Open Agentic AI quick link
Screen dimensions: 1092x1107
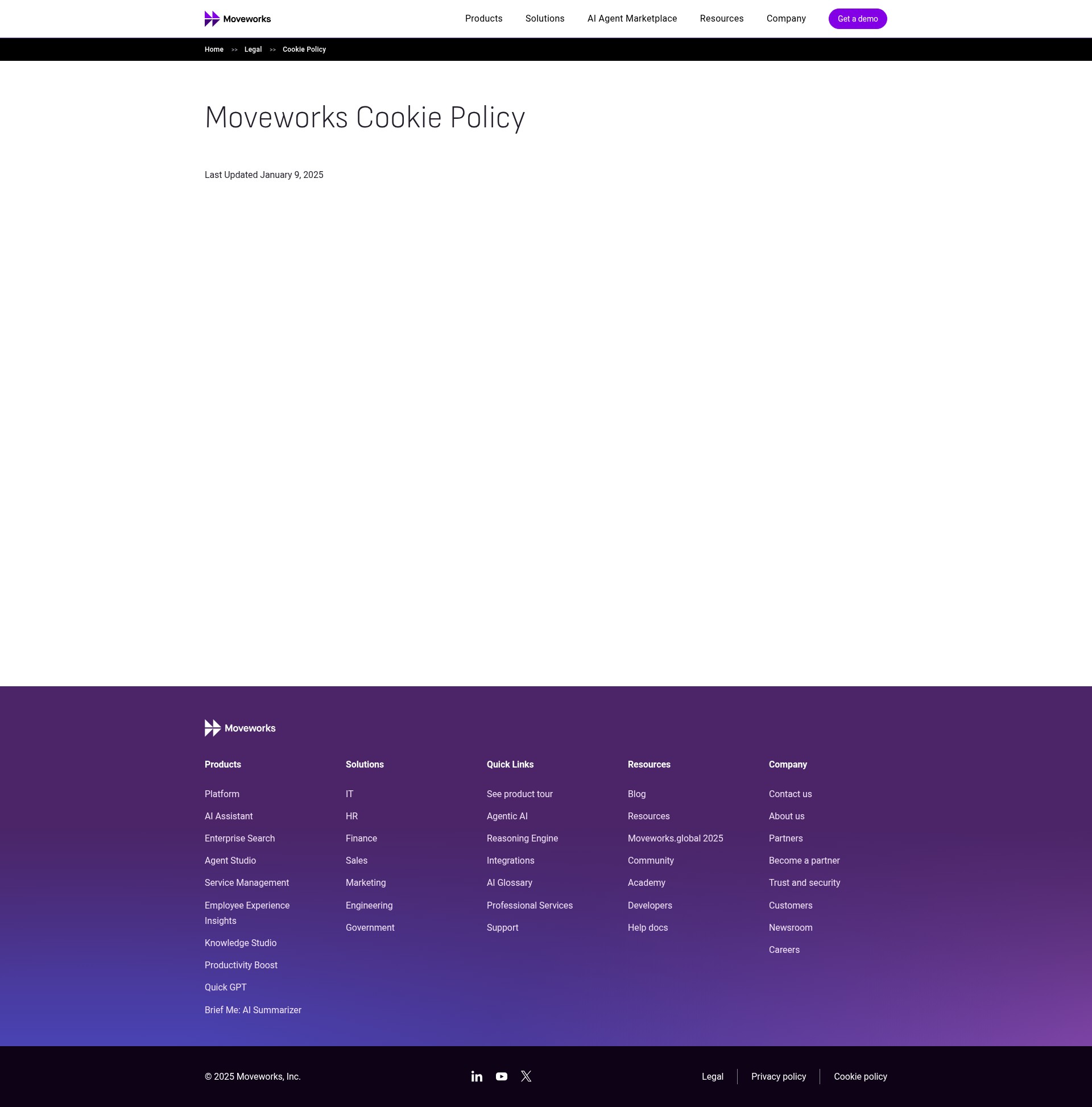point(507,816)
